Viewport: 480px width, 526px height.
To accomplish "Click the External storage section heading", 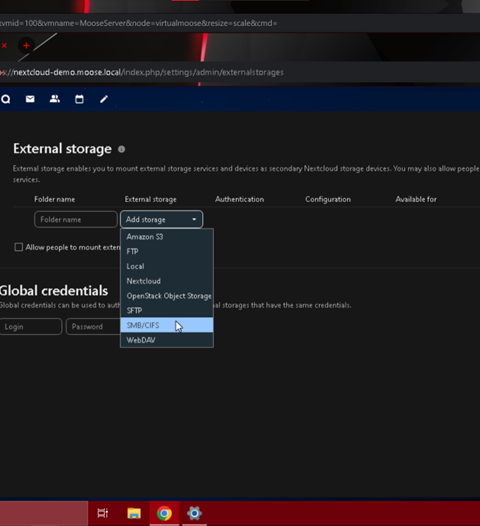I will coord(62,149).
